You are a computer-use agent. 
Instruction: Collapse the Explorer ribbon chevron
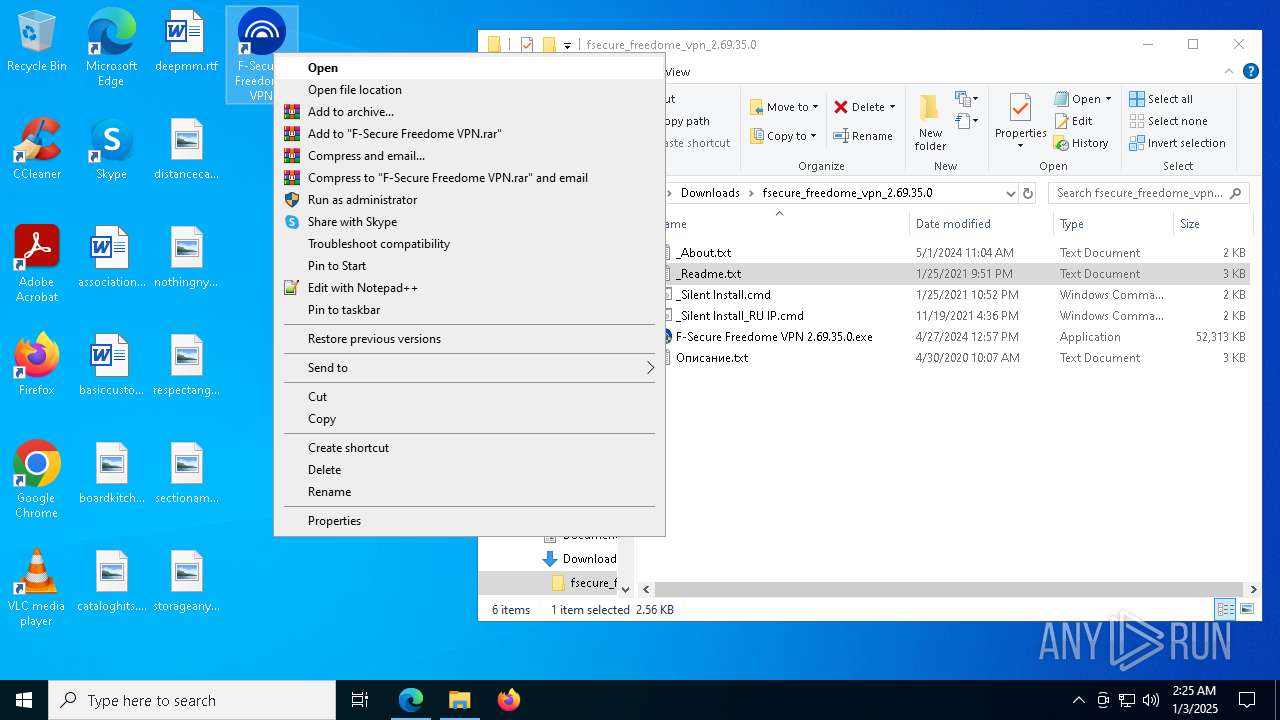coord(1229,72)
